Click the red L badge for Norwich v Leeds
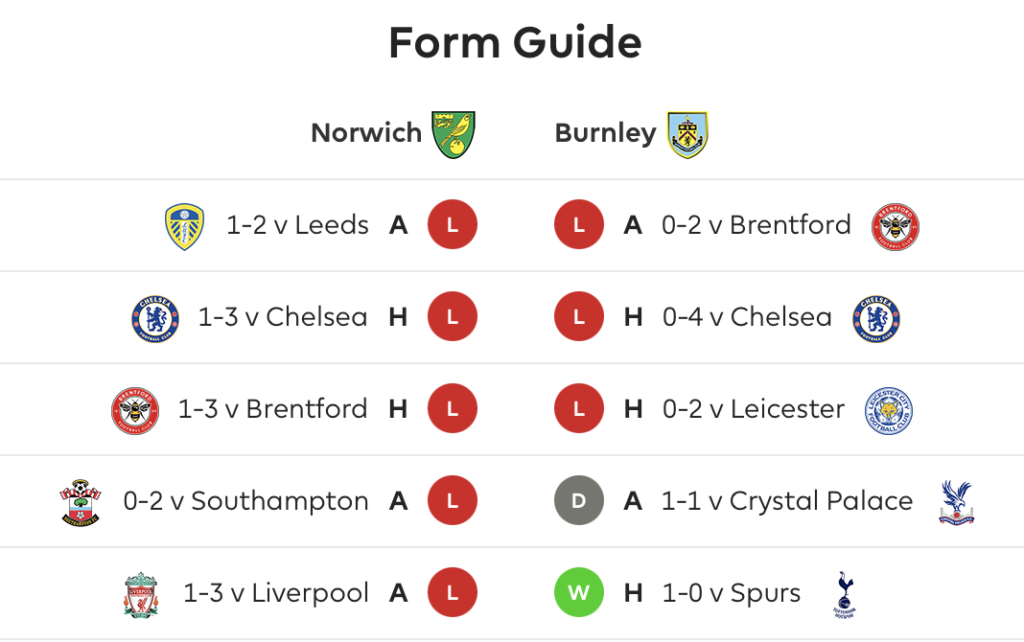 [452, 224]
